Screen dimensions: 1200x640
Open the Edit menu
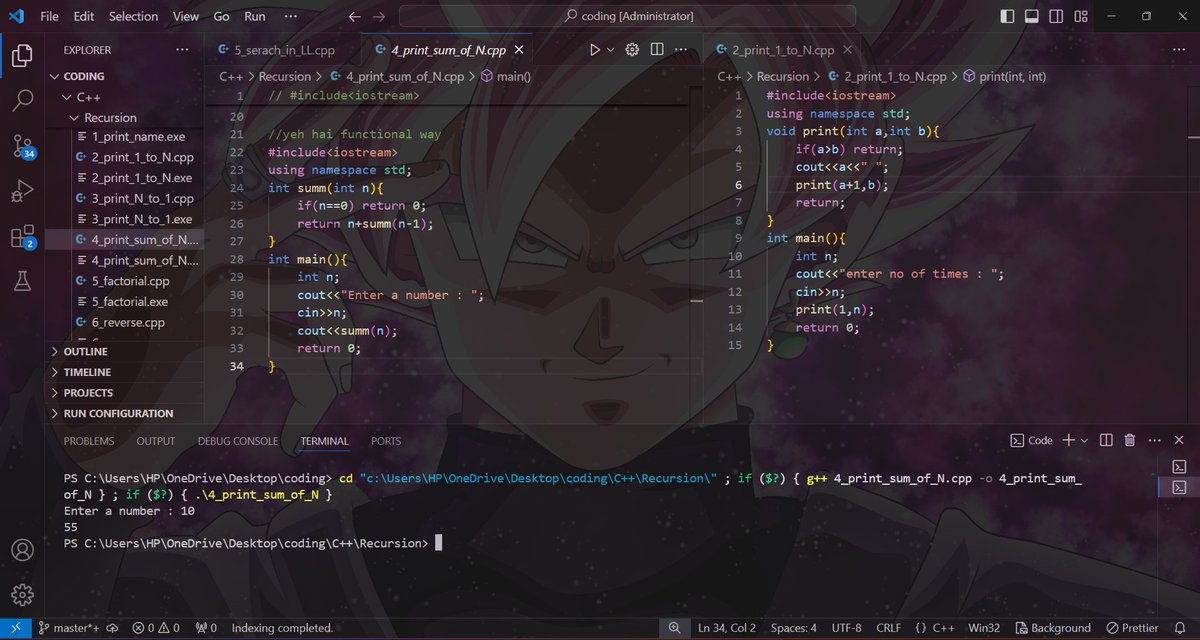[84, 16]
